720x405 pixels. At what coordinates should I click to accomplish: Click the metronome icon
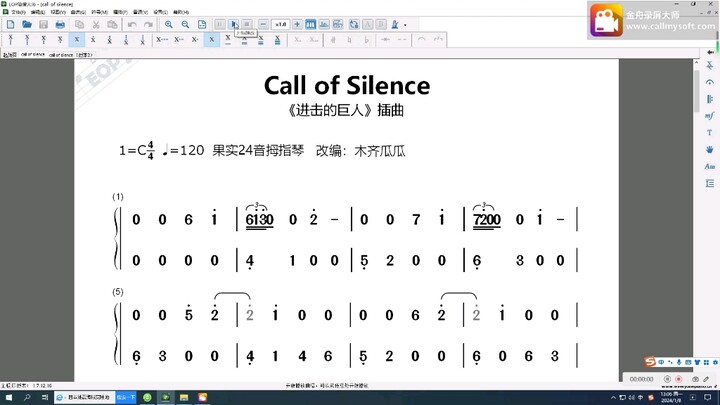pos(395,24)
